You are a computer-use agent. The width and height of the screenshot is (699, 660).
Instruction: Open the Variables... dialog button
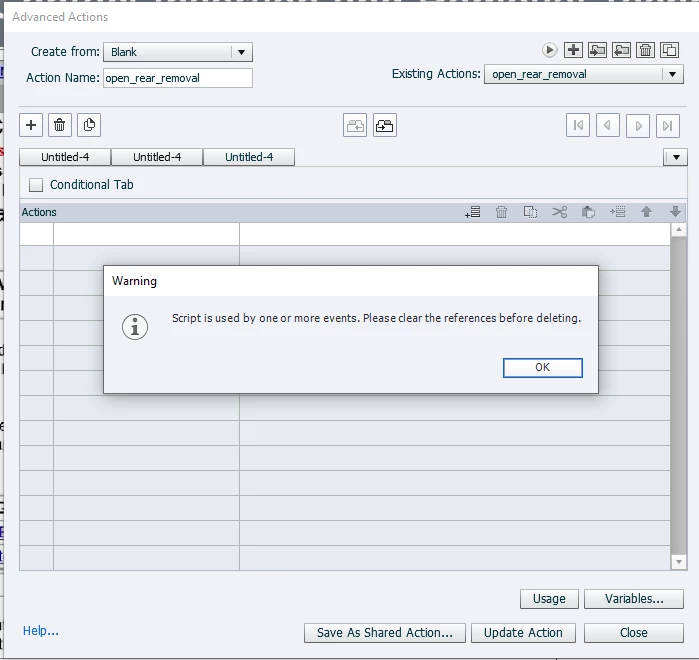633,599
